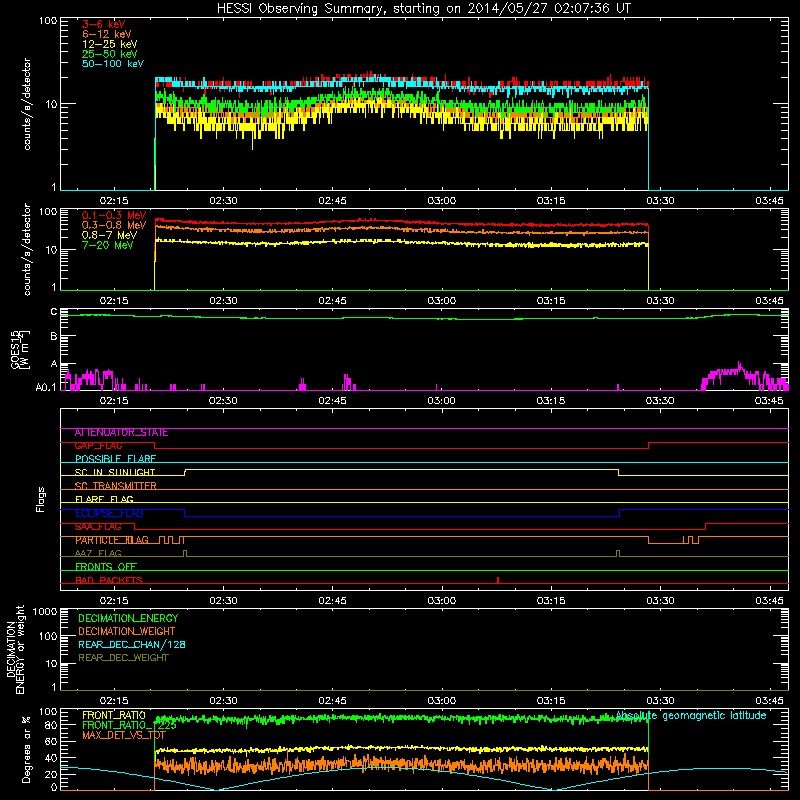
Task: Select the ATTENUATOR_STATE flag label
Action: (121, 433)
